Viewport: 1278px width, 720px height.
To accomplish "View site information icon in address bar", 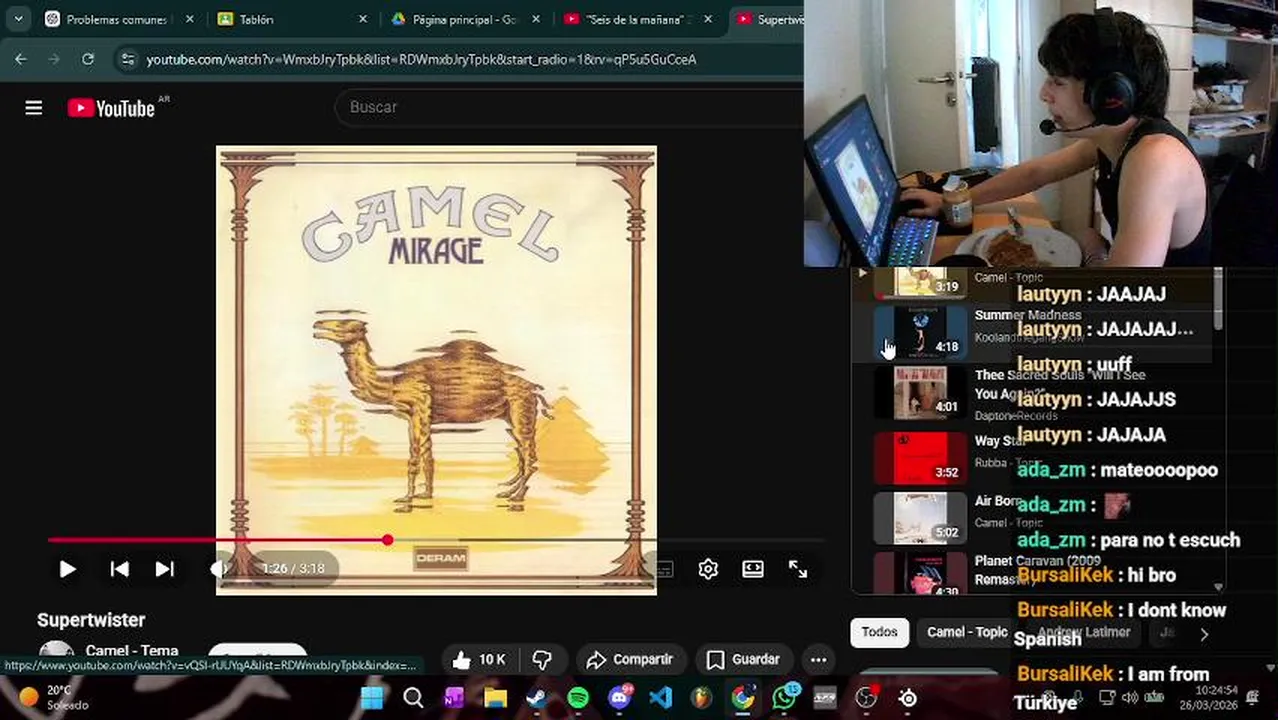I will click(x=127, y=59).
